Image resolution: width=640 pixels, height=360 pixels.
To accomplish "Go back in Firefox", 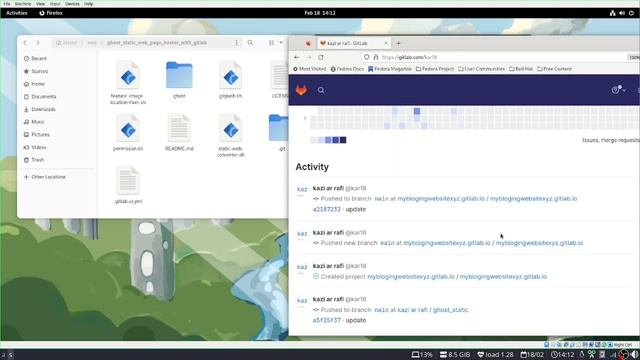I will coord(297,57).
